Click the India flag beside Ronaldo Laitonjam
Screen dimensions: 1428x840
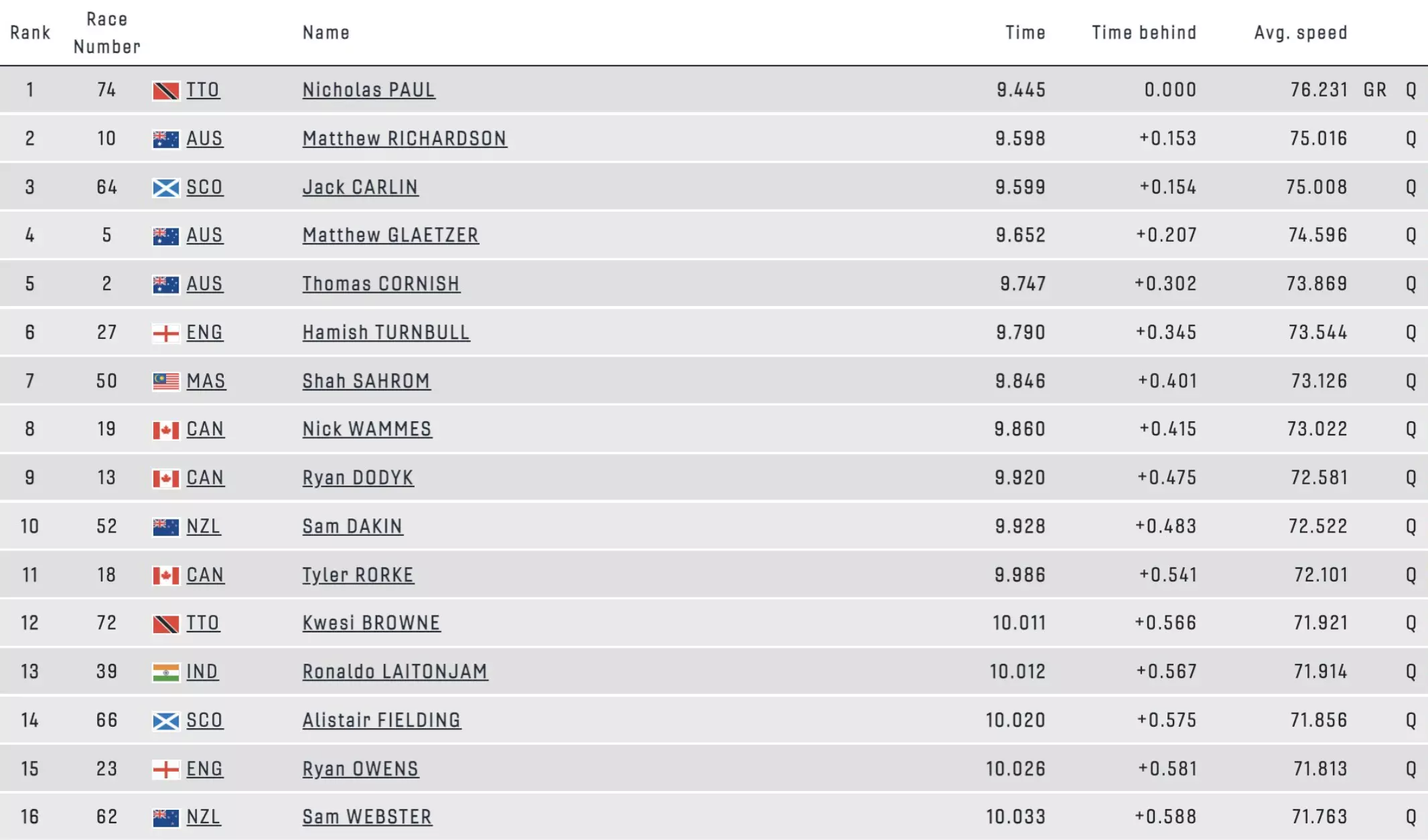pos(165,672)
